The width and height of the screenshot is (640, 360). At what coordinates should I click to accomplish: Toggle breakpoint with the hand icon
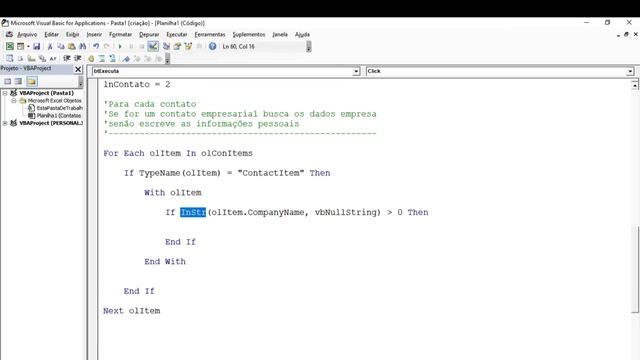pos(91,59)
